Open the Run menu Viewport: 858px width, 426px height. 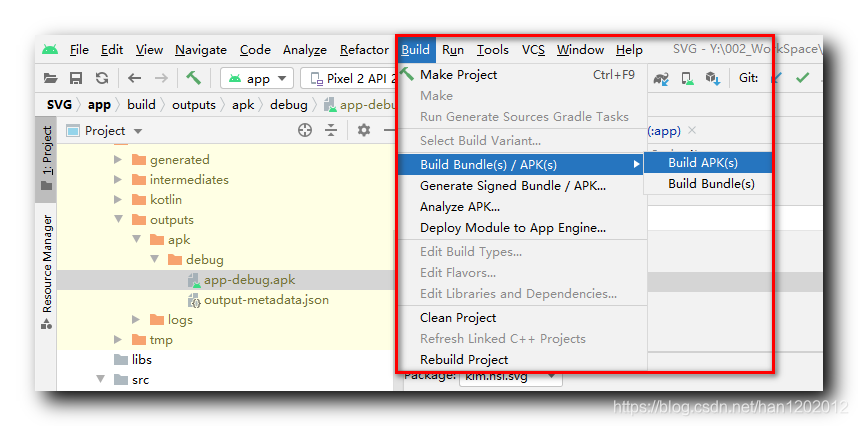(453, 50)
